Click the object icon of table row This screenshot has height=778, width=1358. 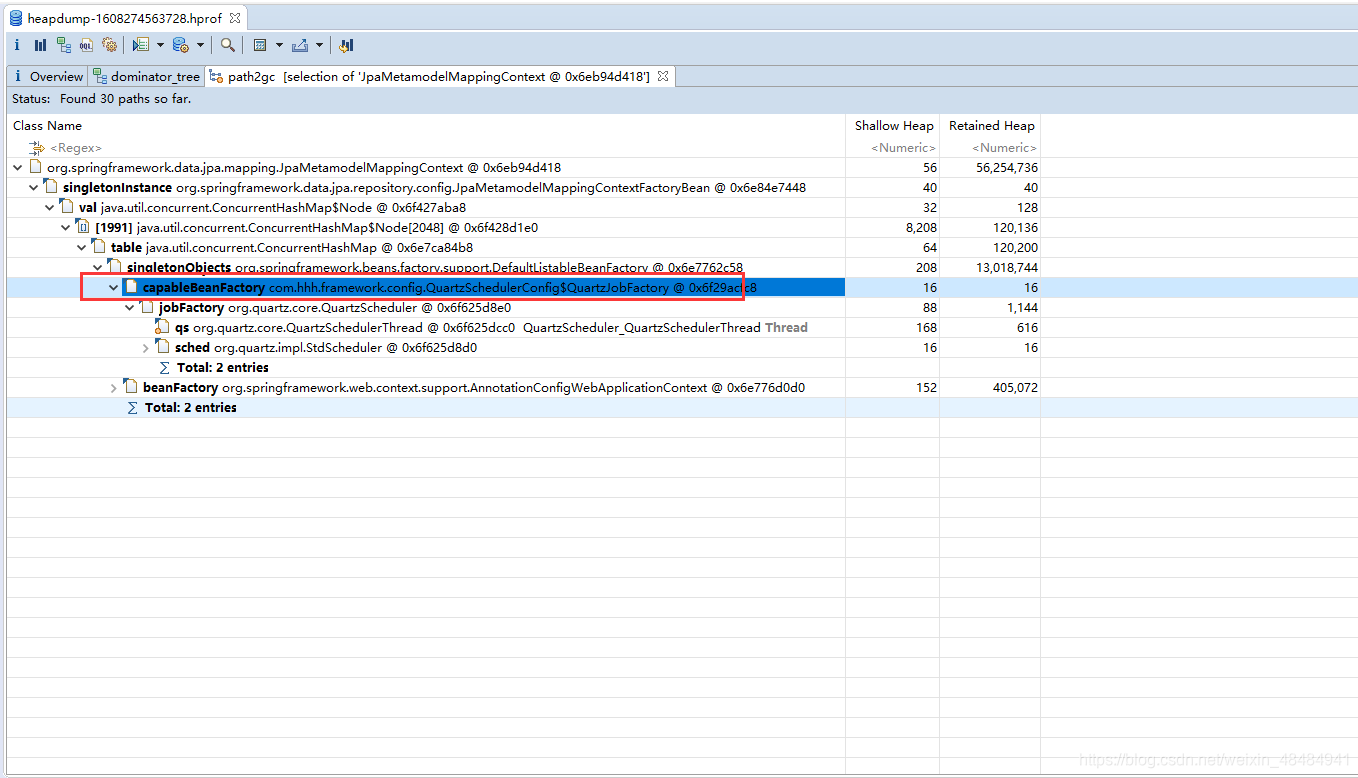pyautogui.click(x=99, y=247)
